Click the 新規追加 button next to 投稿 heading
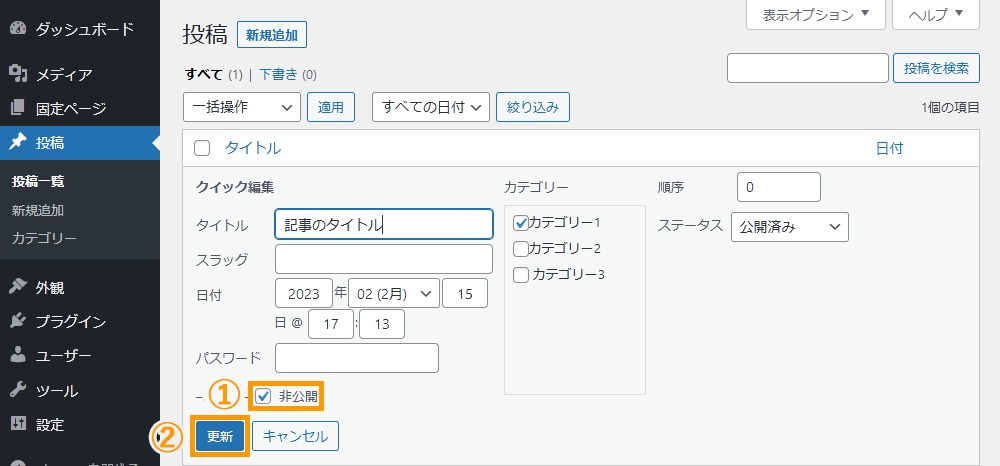The width and height of the screenshot is (1000, 466). pyautogui.click(x=272, y=35)
